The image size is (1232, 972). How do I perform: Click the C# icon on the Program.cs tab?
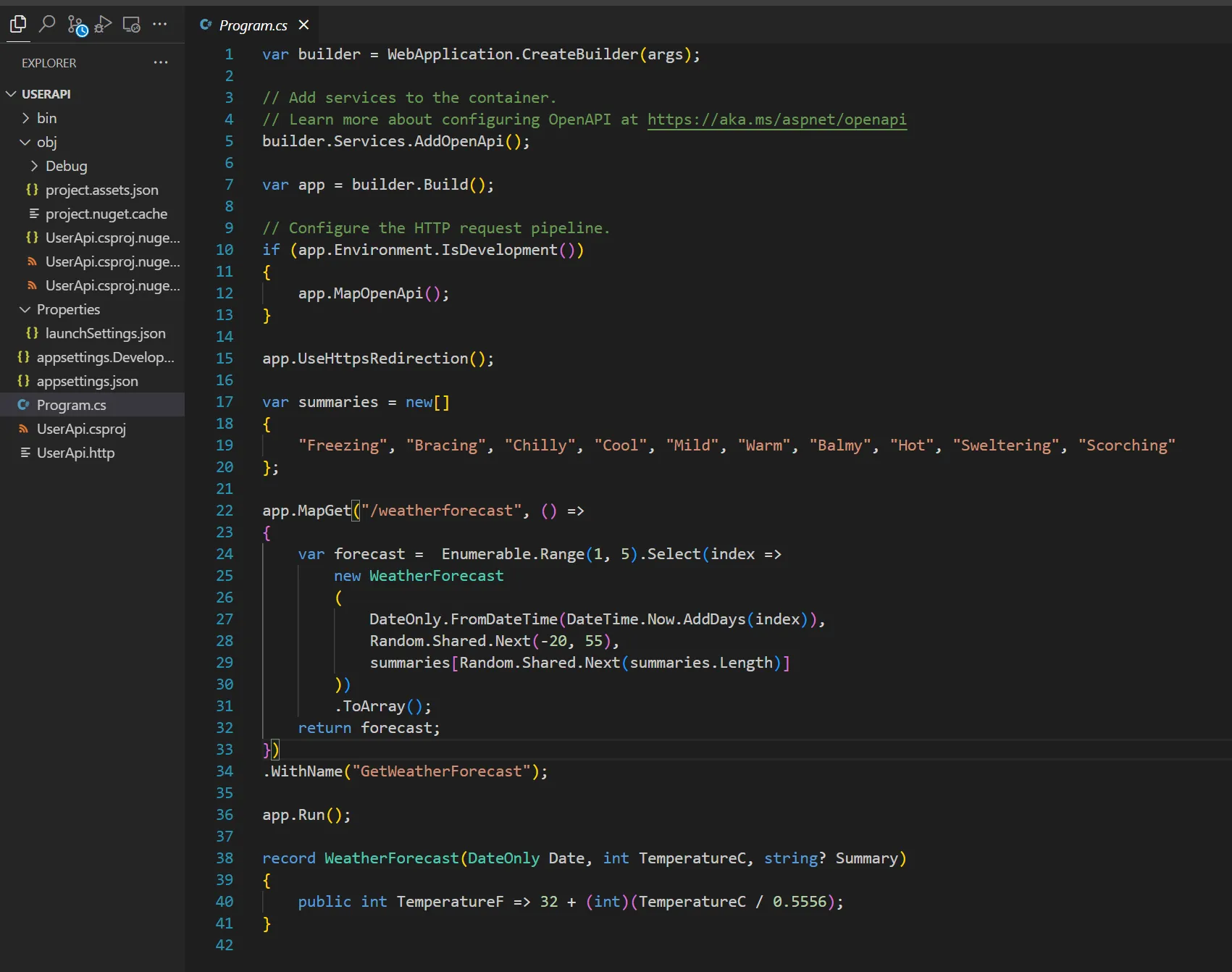(x=205, y=24)
